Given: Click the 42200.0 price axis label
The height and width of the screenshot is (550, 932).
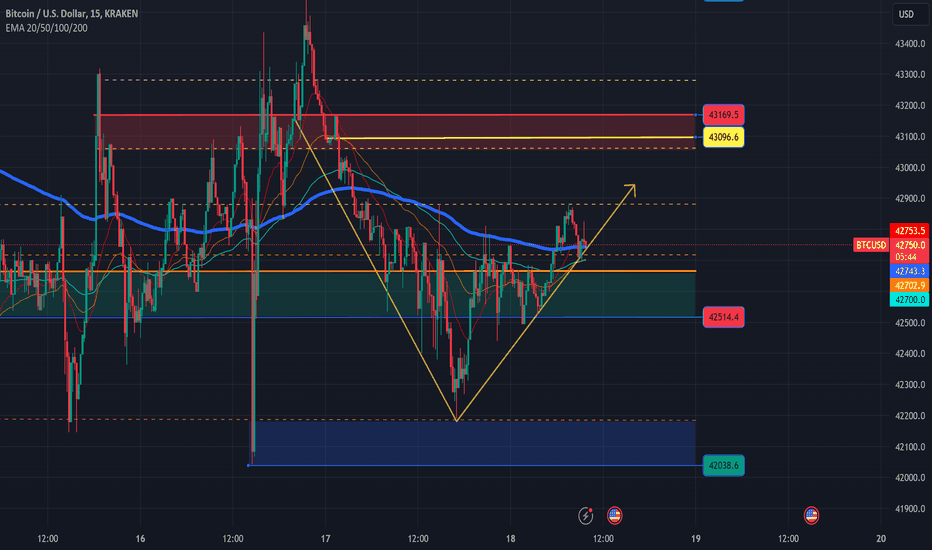Looking at the screenshot, I should (910, 416).
